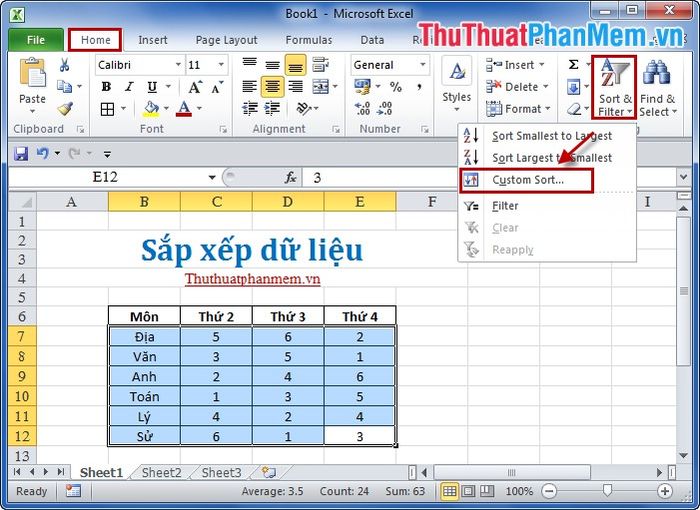This screenshot has width=700, height=510.
Task: Open the Styles gallery
Action: 456,85
